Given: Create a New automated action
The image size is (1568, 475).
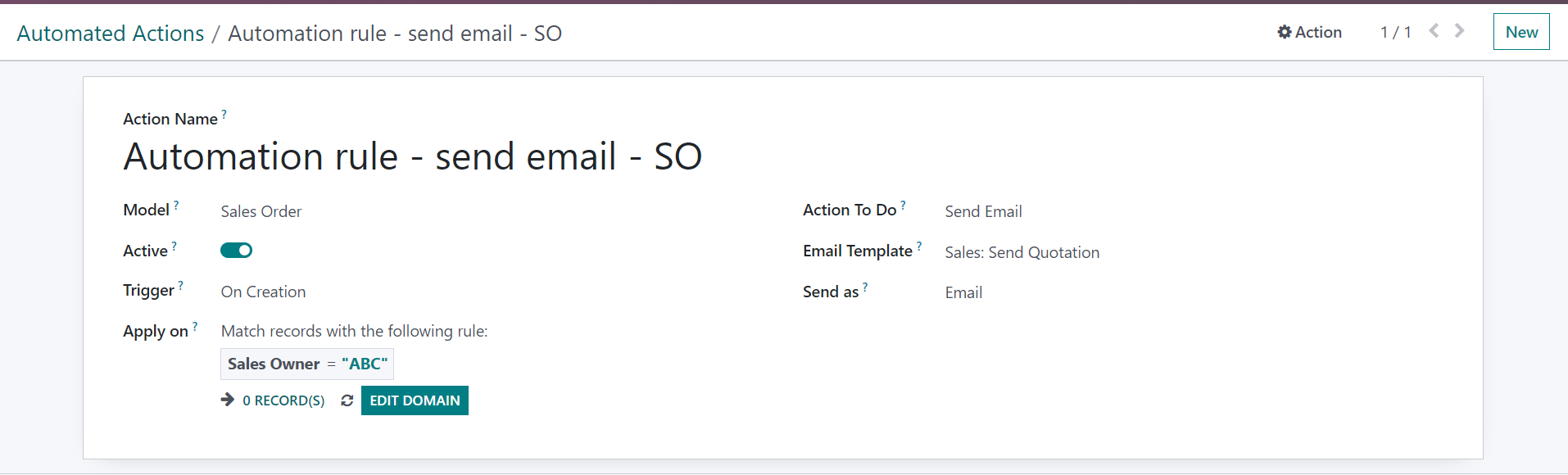Looking at the screenshot, I should [x=1521, y=32].
